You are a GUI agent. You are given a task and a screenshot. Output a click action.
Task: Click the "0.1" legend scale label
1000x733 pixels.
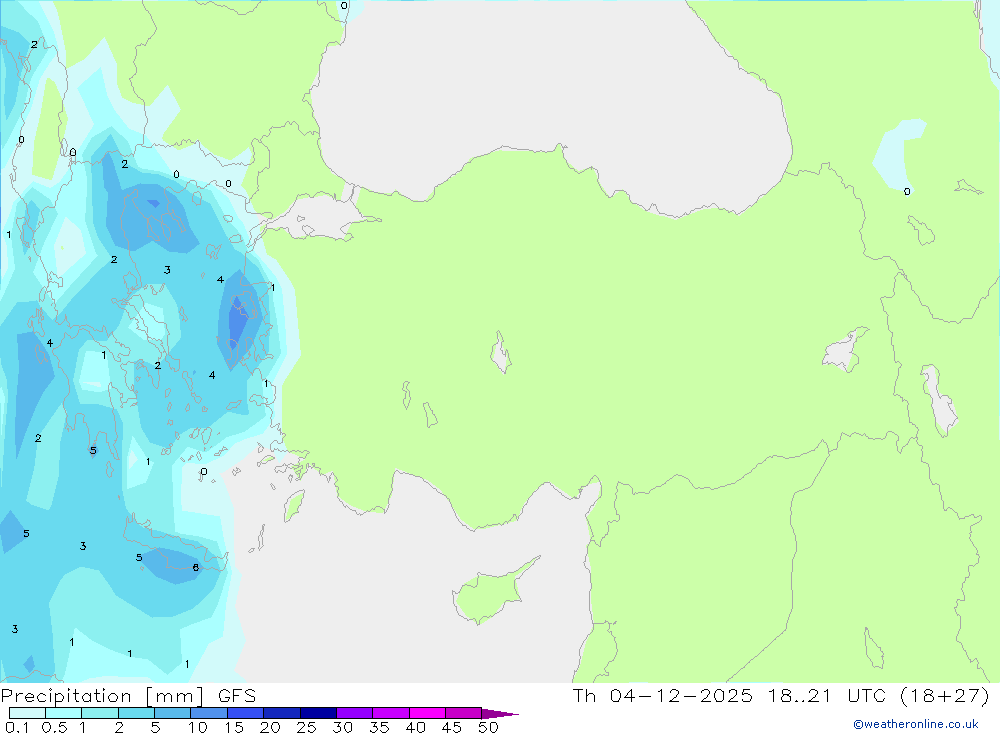(x=18, y=727)
